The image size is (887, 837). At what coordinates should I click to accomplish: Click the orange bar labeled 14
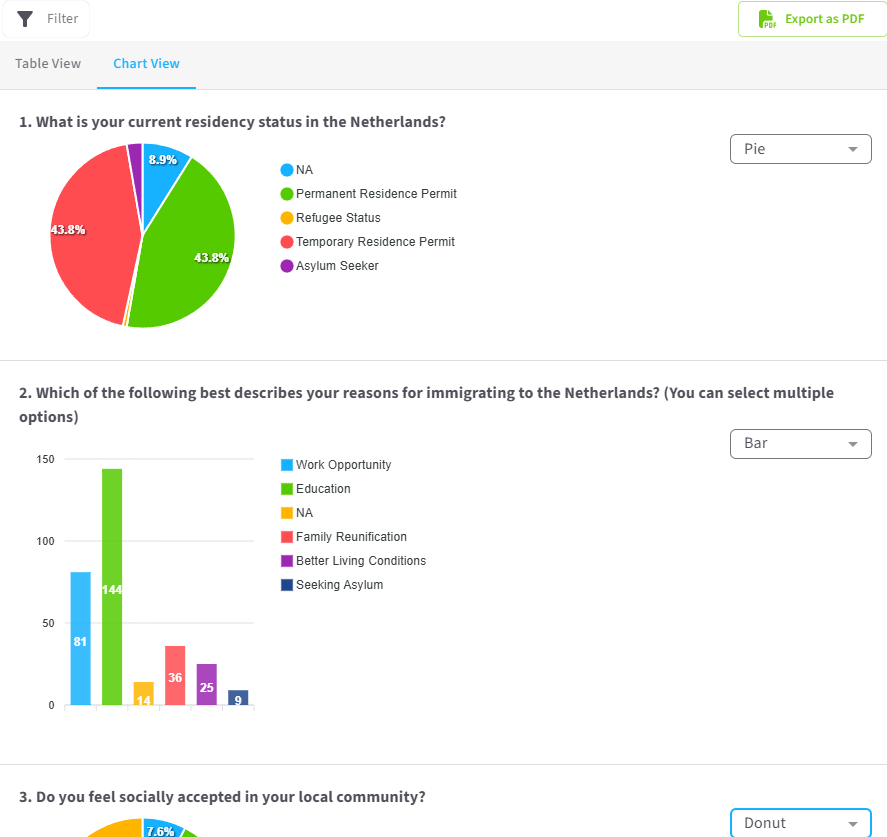click(144, 693)
